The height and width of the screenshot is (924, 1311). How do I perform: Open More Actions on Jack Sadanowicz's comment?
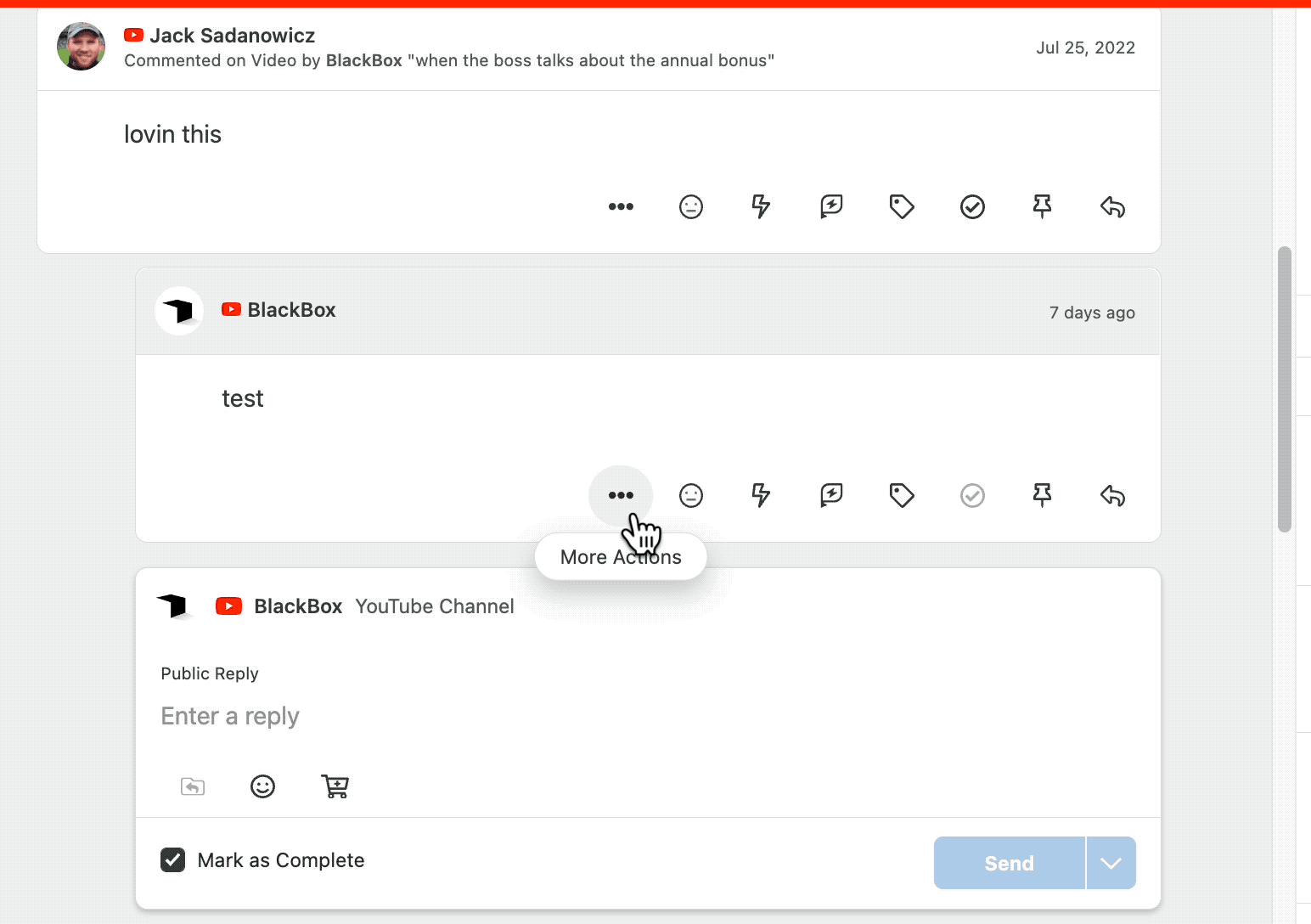click(x=621, y=206)
